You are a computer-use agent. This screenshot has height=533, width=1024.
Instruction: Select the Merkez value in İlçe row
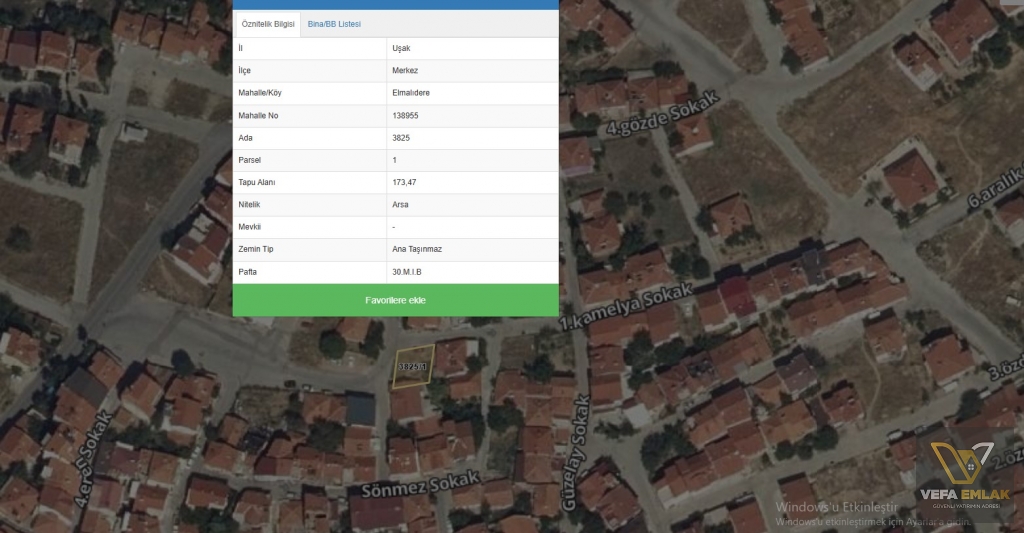405,71
